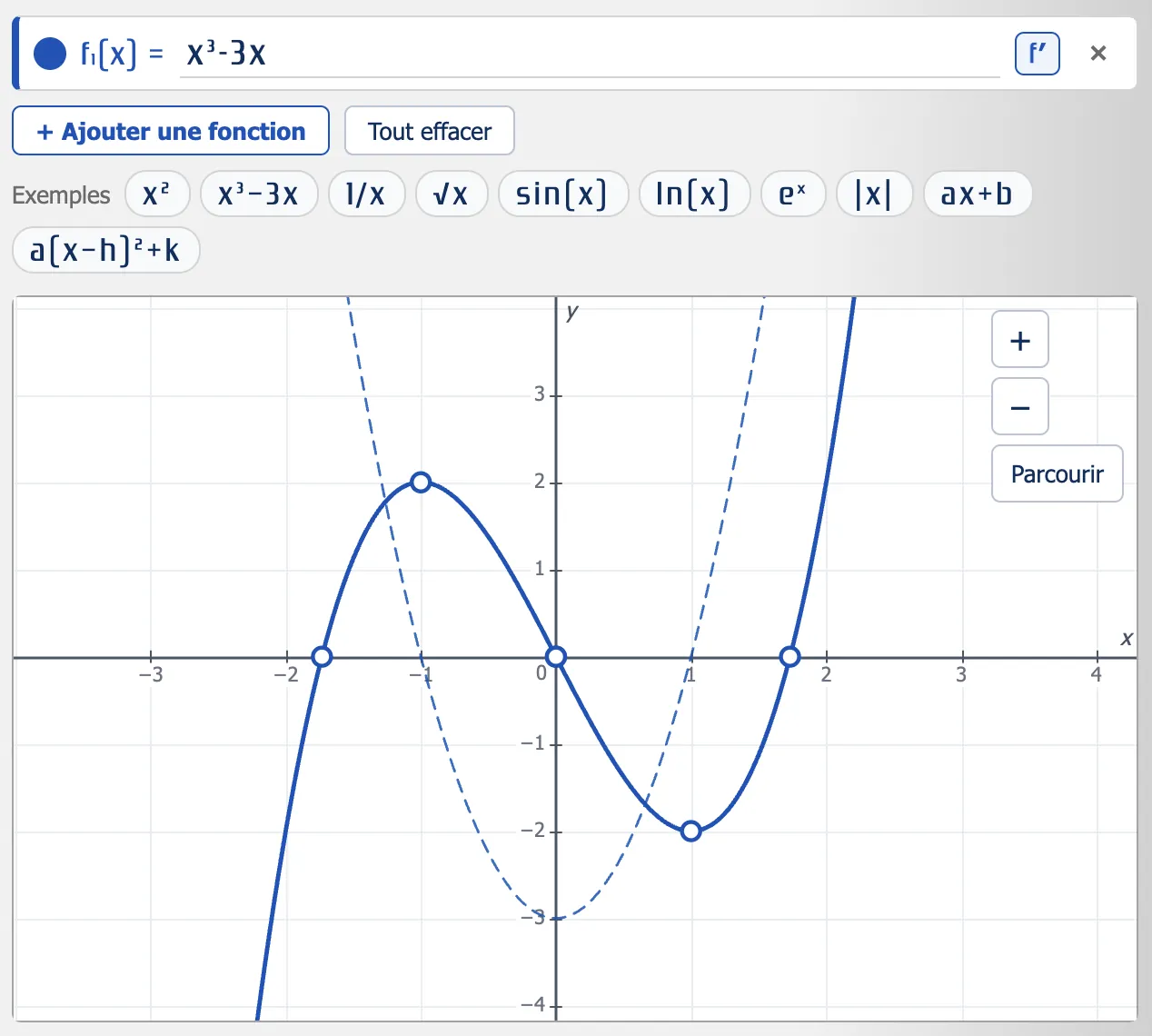This screenshot has width=1152, height=1036.
Task: Insert the sin(x) example function
Action: point(563,194)
